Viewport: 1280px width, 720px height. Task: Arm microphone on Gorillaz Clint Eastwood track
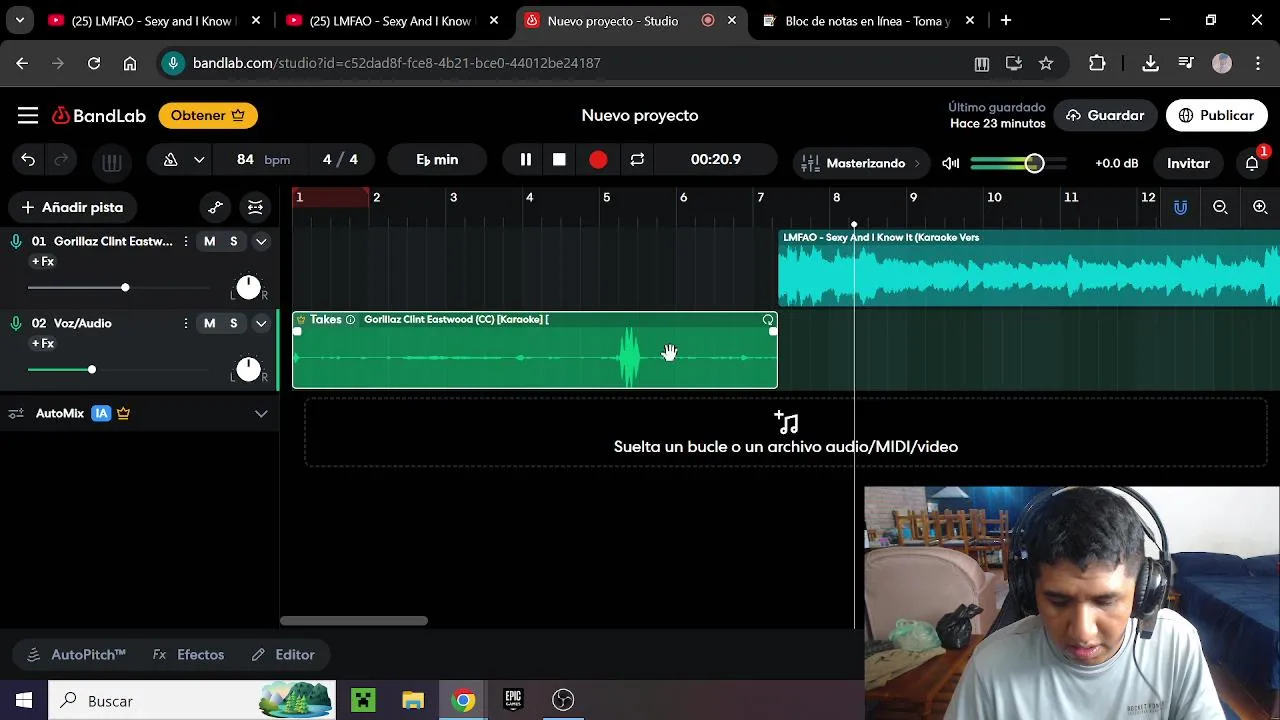click(x=16, y=241)
